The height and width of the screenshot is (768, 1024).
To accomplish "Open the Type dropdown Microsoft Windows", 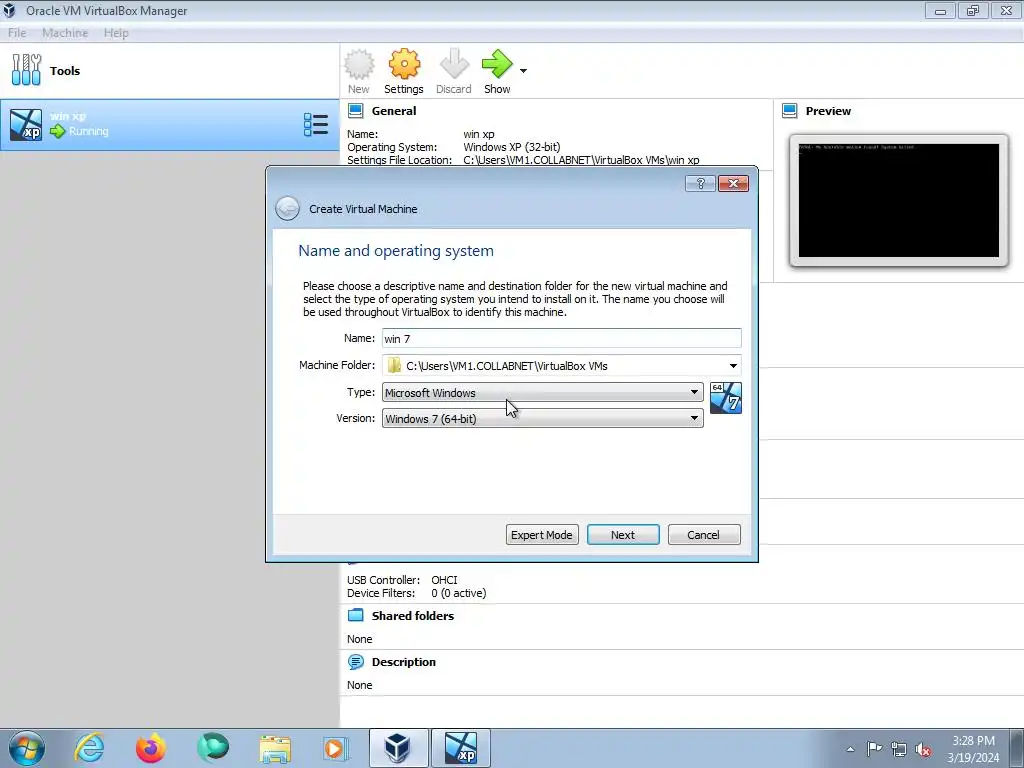I will pos(542,392).
